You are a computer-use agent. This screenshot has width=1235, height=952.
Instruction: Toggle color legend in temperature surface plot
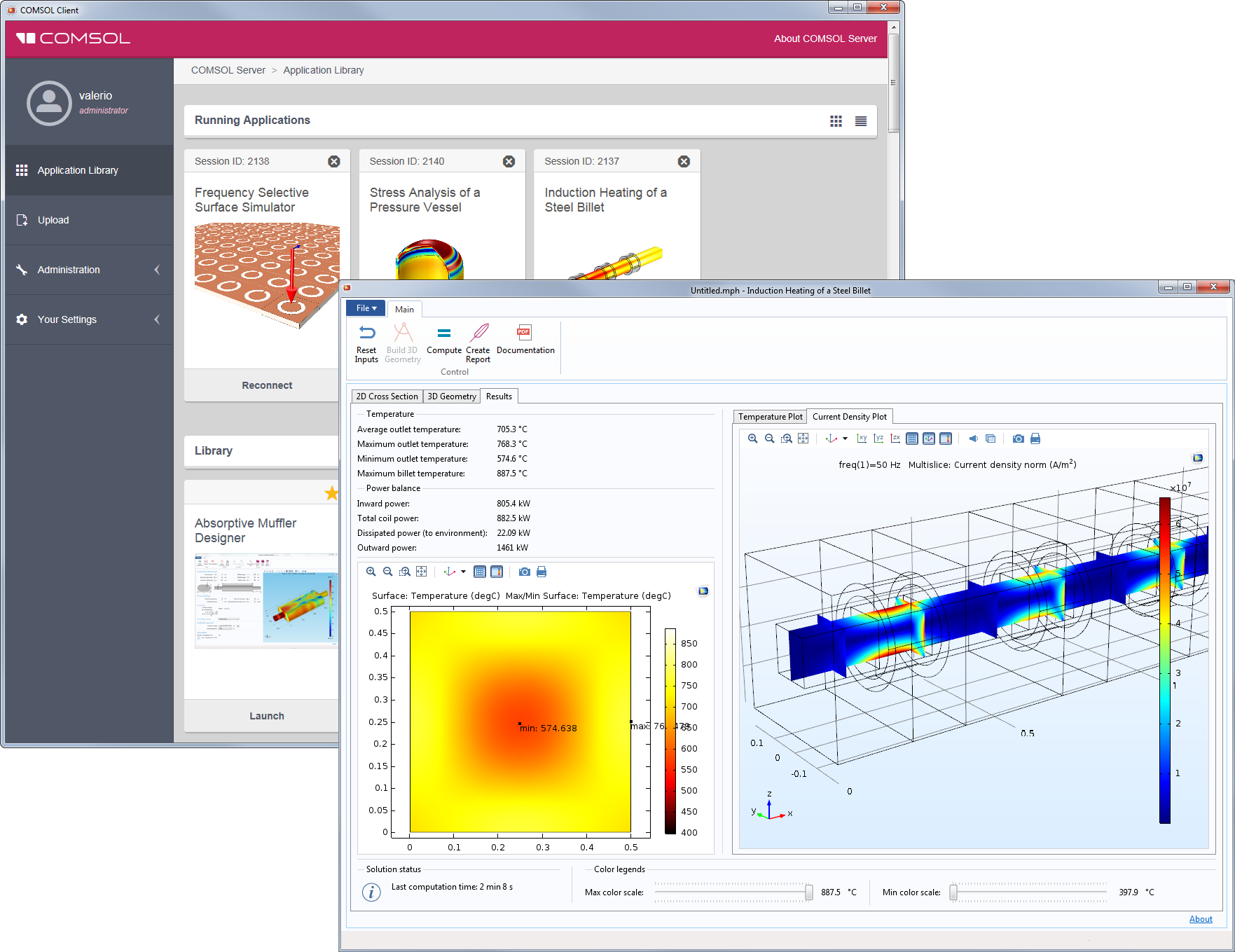(x=497, y=572)
